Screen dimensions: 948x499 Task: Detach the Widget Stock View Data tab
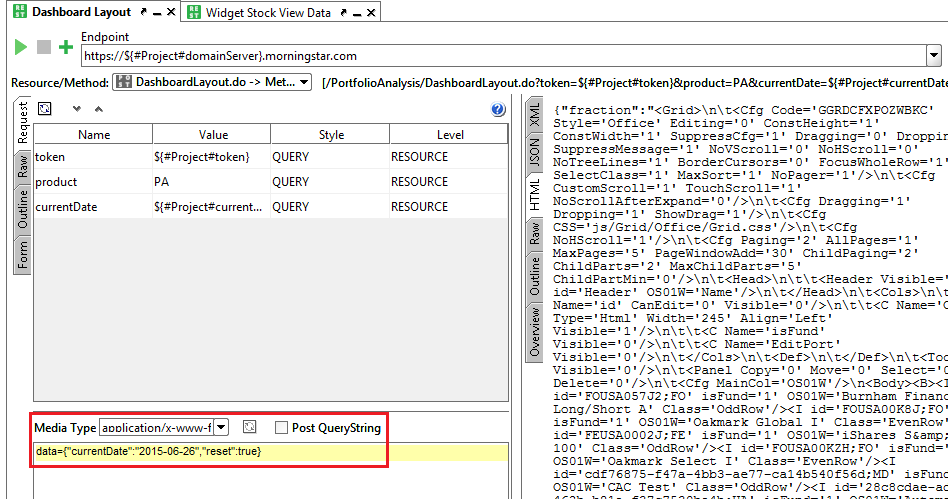coord(343,13)
